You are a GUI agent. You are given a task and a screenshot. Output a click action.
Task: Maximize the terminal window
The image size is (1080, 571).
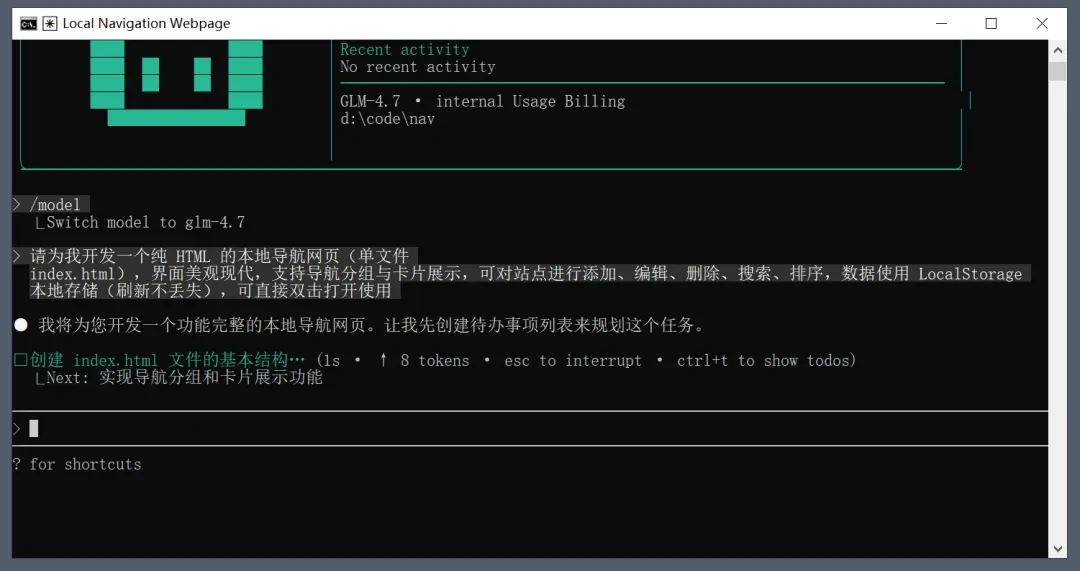pyautogui.click(x=991, y=23)
